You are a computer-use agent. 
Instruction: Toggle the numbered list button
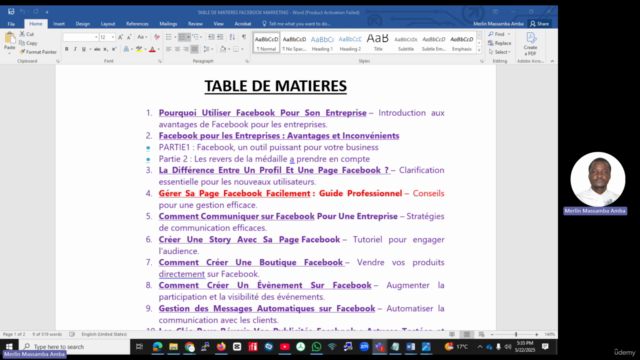(x=182, y=37)
